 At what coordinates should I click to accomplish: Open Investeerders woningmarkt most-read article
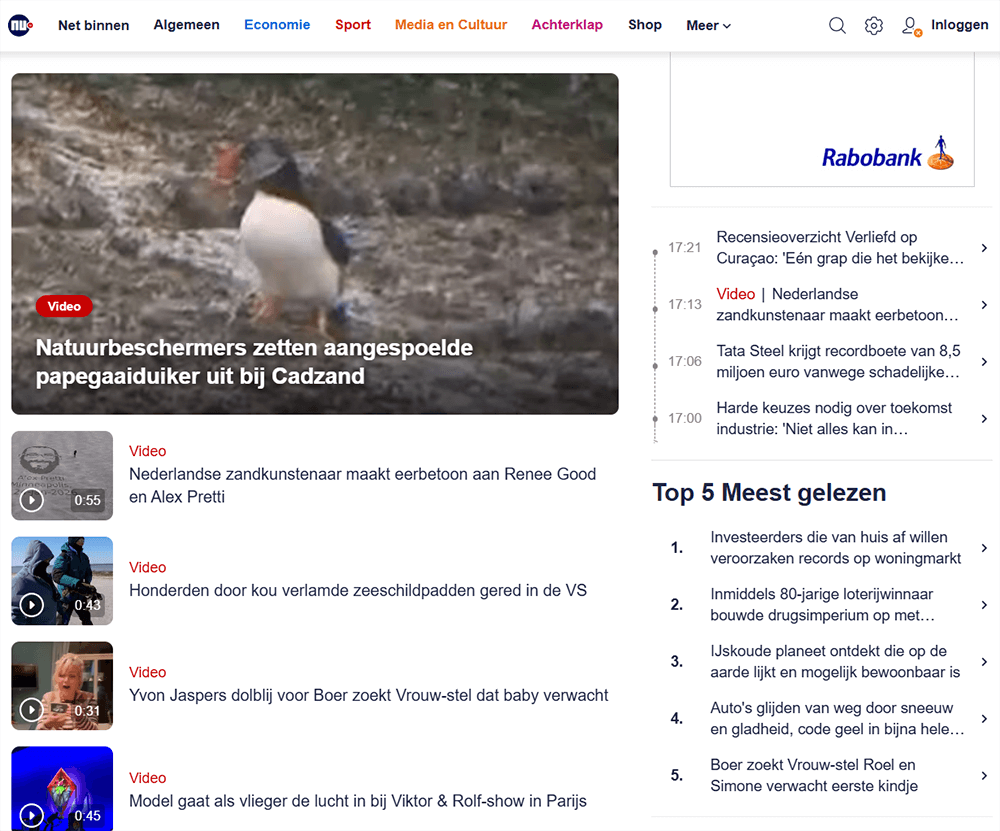(835, 548)
